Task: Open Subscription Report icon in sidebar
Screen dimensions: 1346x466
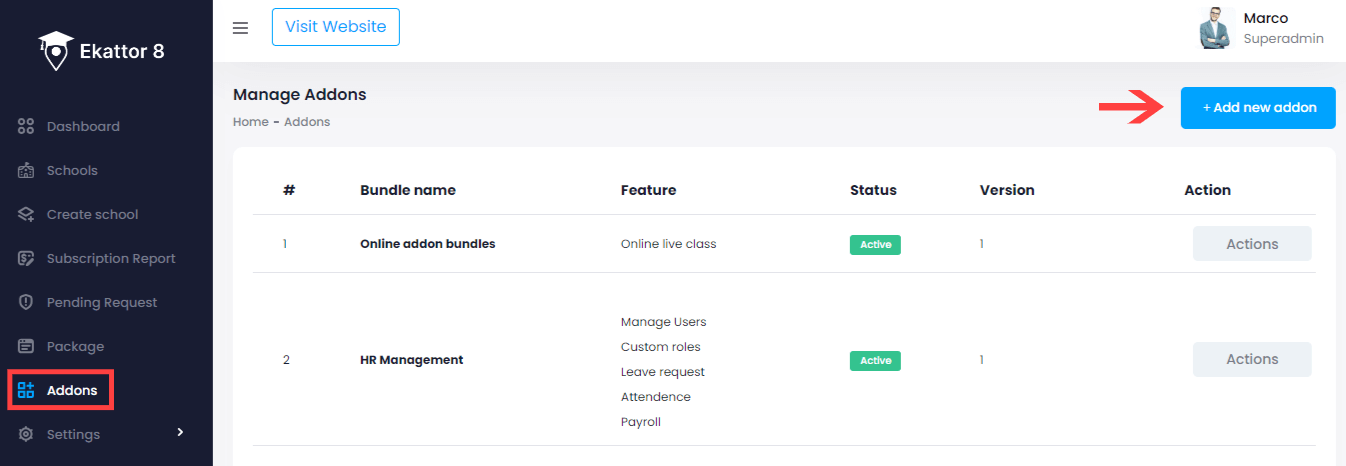Action: click(27, 259)
